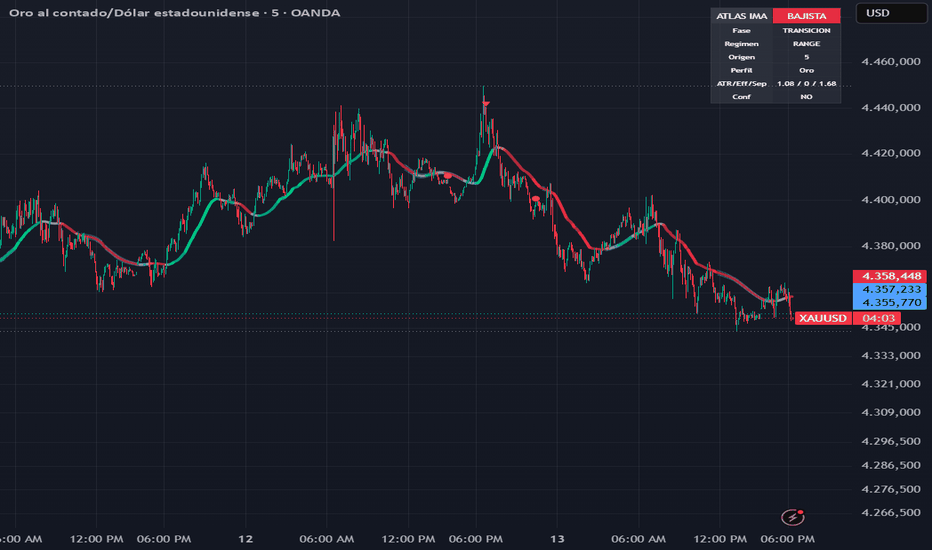
Task: Click the date 13 on the time axis
Action: pos(557,539)
